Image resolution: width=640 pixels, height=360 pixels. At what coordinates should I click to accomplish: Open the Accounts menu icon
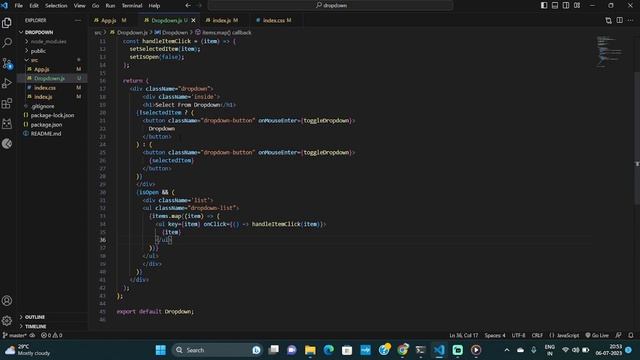click(7, 301)
